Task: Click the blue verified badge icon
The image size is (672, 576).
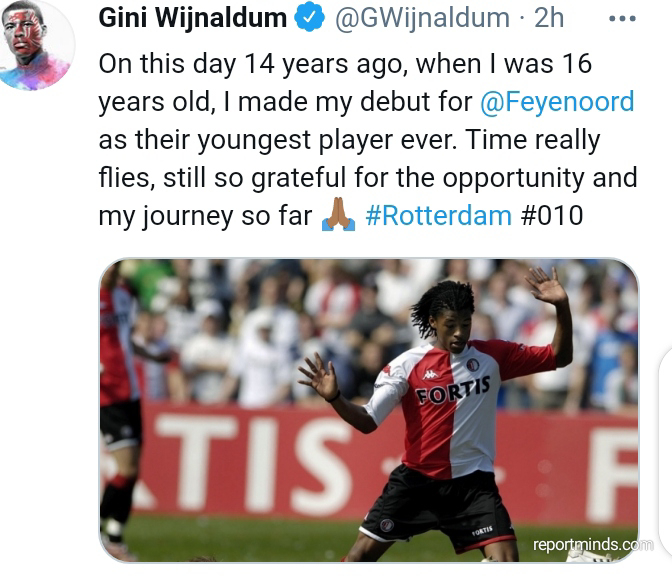Action: pos(309,18)
